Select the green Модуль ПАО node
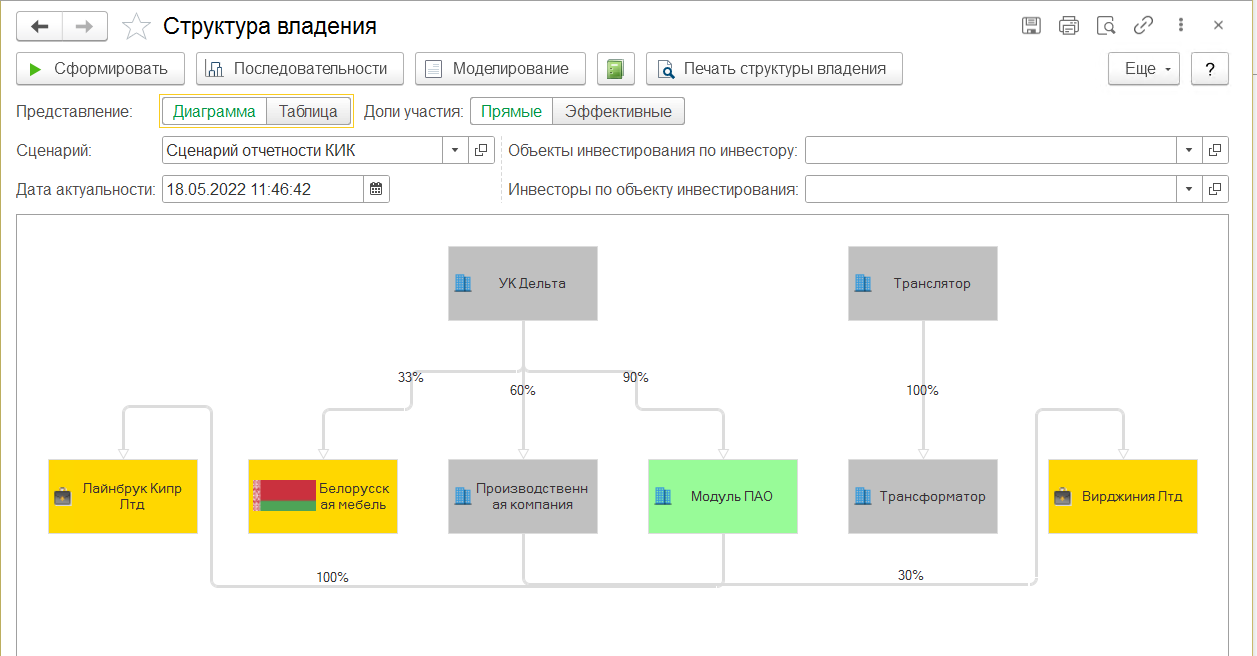The width and height of the screenshot is (1257, 656). tap(723, 496)
